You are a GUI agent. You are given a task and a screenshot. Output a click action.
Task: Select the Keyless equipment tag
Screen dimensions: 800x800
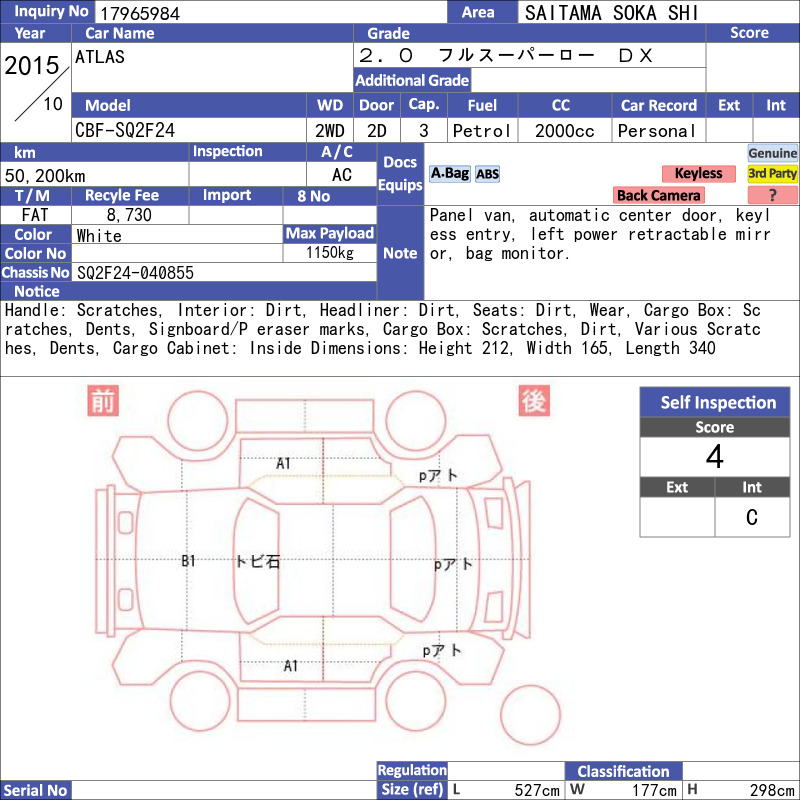pyautogui.click(x=698, y=173)
